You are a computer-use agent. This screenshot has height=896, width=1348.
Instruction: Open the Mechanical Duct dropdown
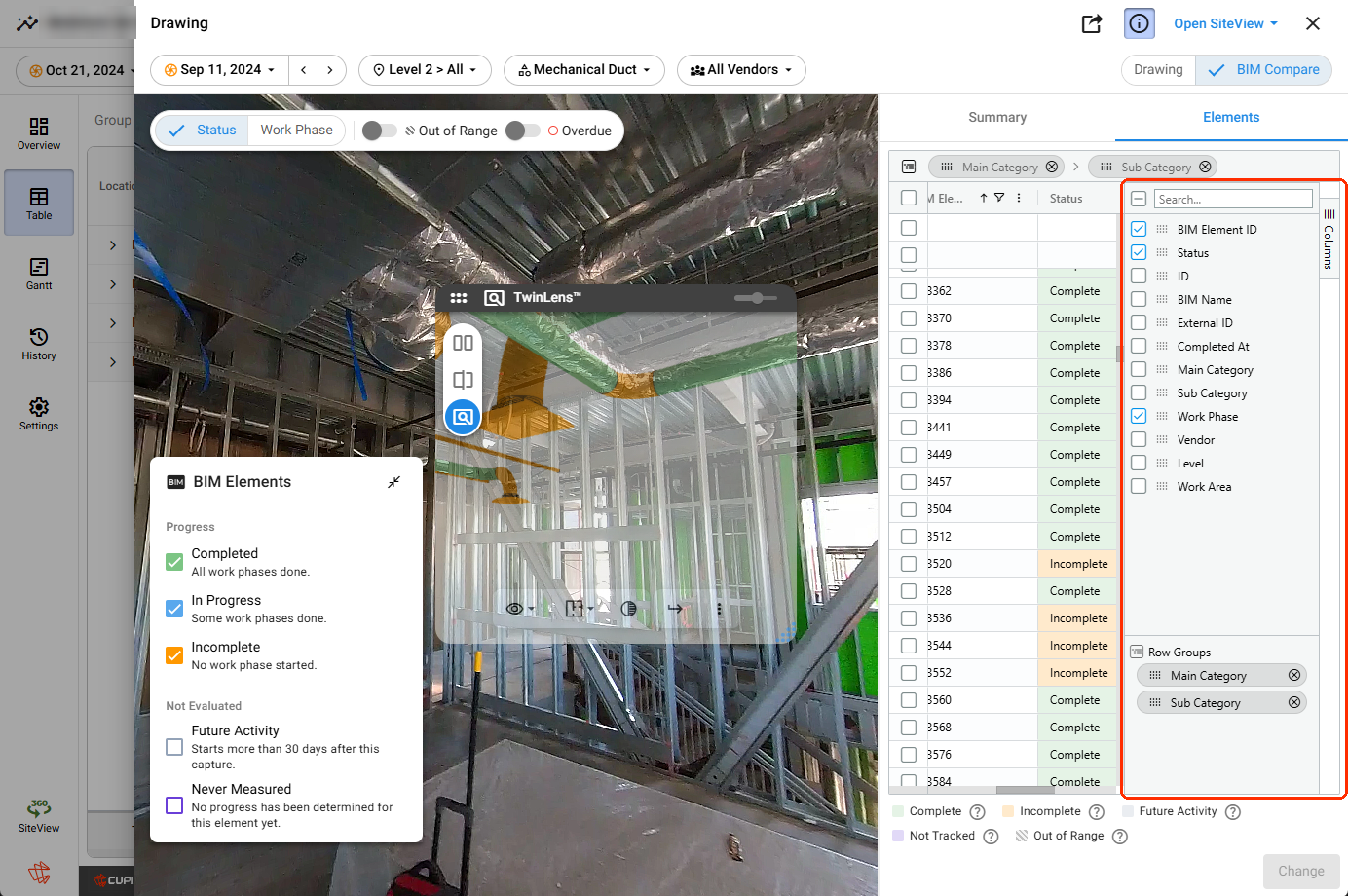tap(584, 70)
